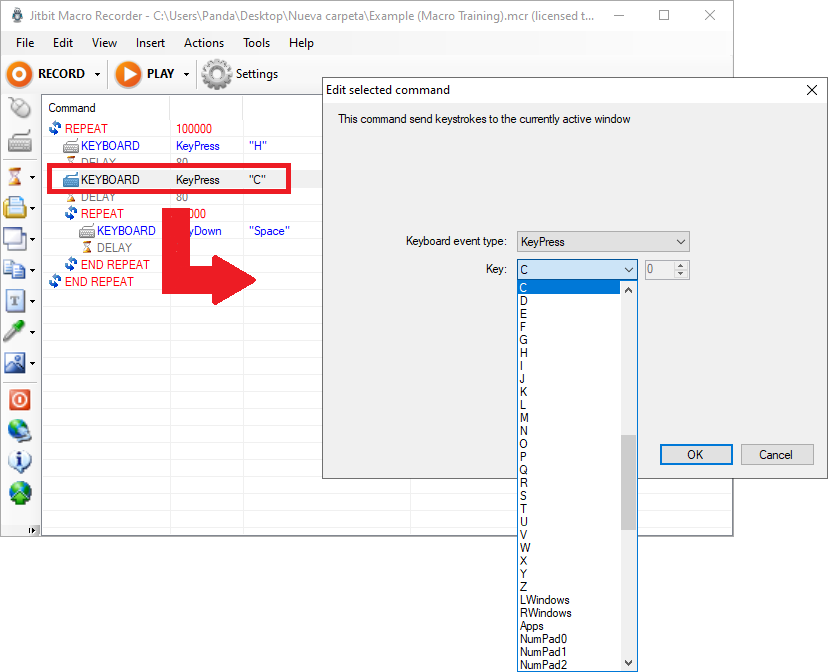Choose NumPad0 in key list
828x672 pixels.
click(x=569, y=639)
